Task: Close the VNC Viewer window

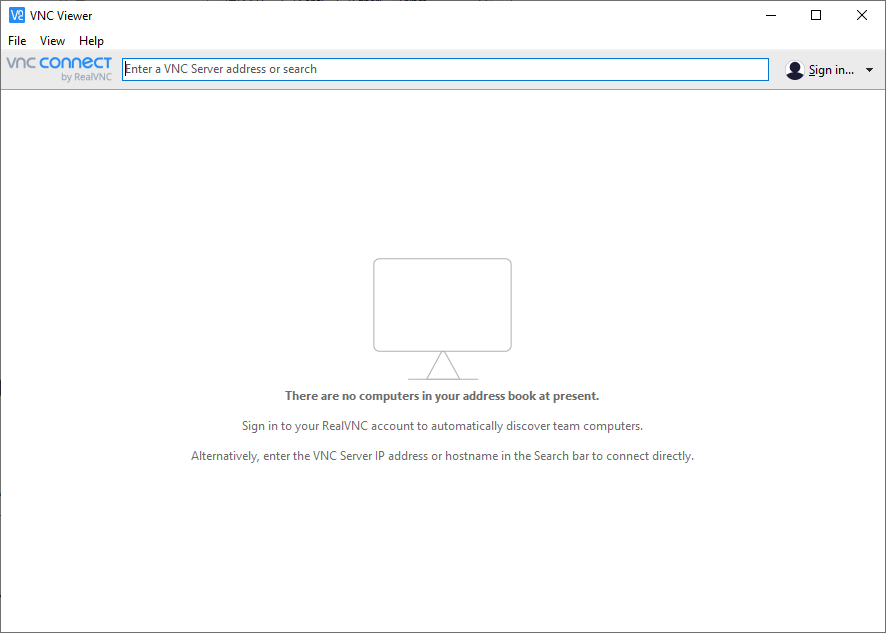Action: pyautogui.click(x=862, y=15)
